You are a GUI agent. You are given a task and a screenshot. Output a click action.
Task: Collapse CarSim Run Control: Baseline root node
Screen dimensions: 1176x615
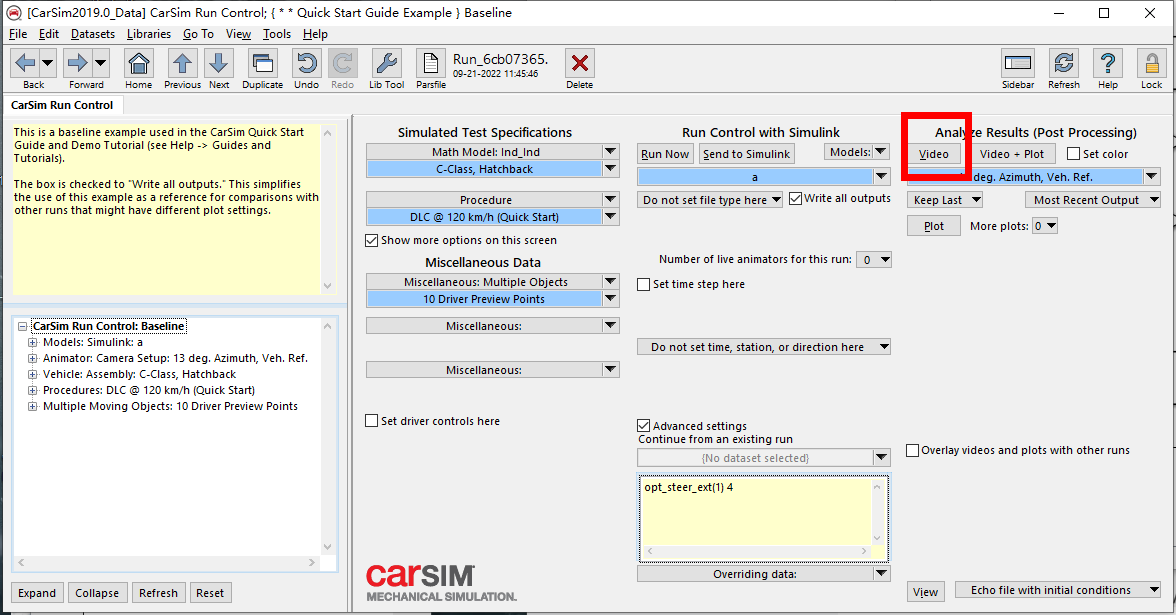[22, 326]
